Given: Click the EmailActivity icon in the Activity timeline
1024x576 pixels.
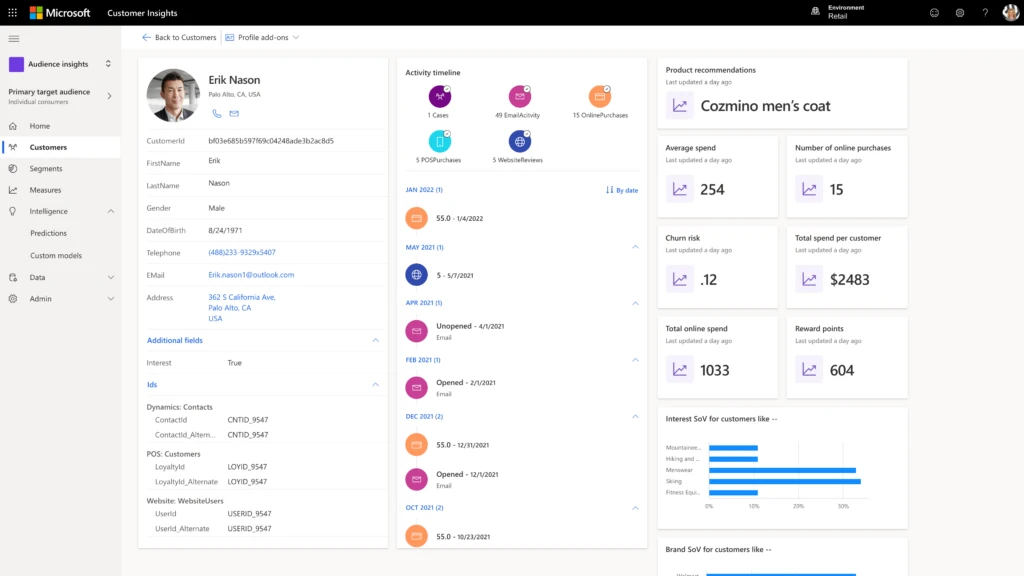Looking at the screenshot, I should (x=519, y=97).
